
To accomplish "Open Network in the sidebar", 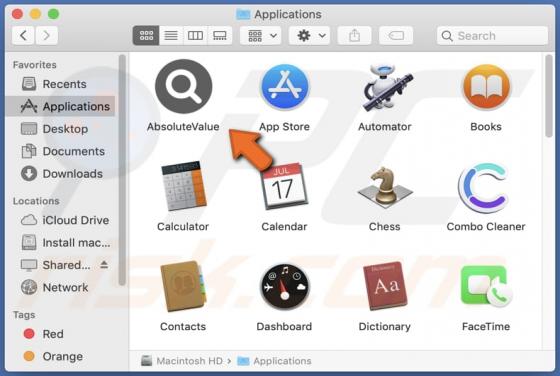I will click(60, 287).
